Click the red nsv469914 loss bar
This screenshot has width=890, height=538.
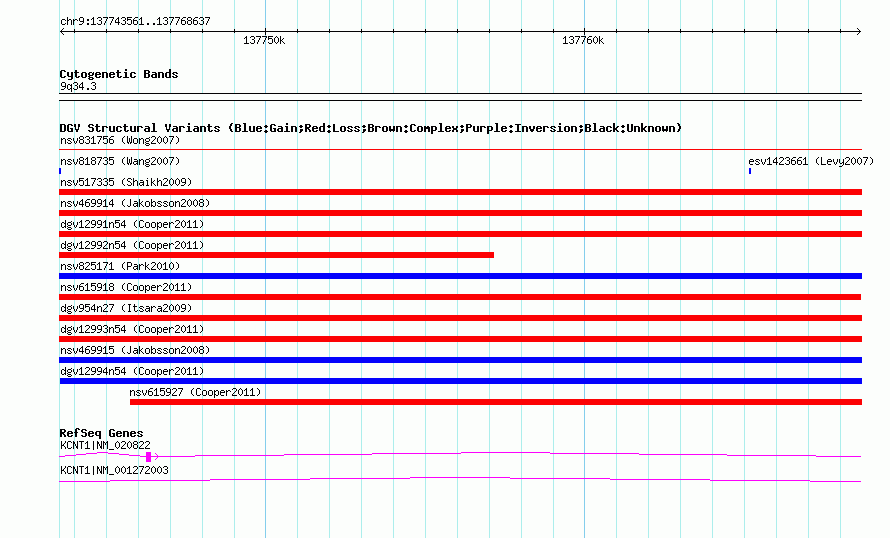coord(460,213)
